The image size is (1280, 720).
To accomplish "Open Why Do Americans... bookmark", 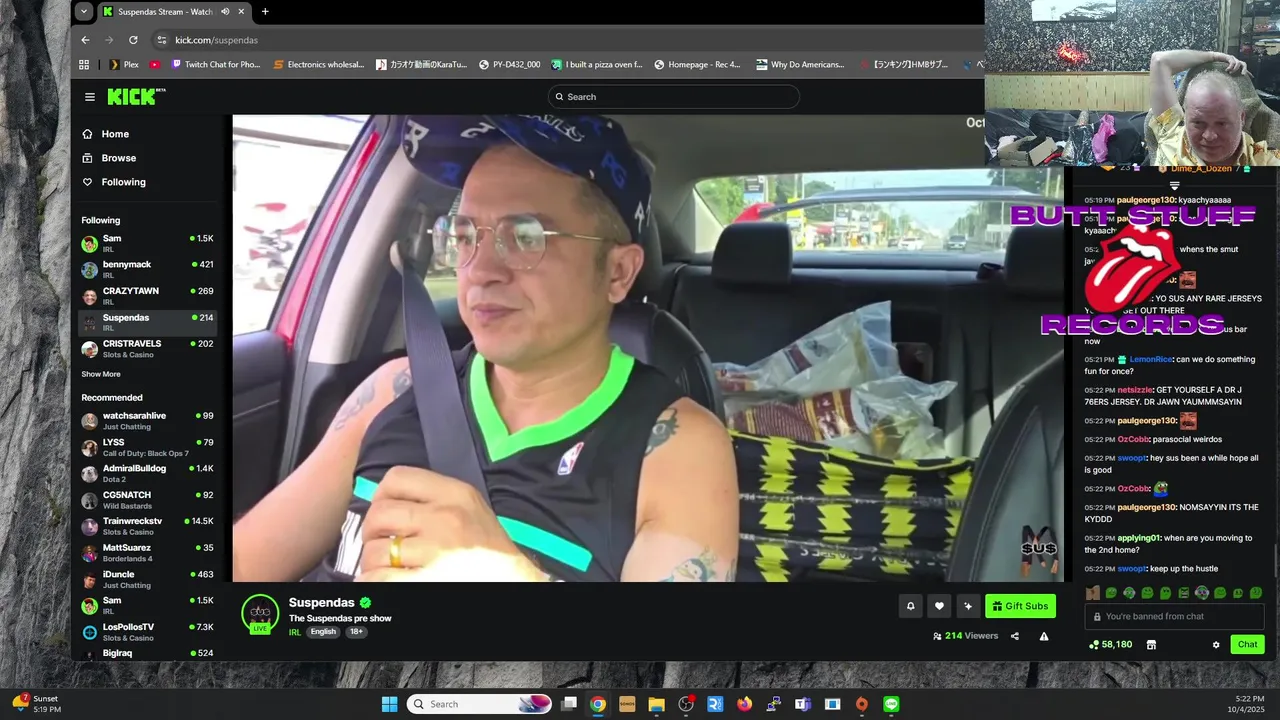I will click(x=800, y=65).
